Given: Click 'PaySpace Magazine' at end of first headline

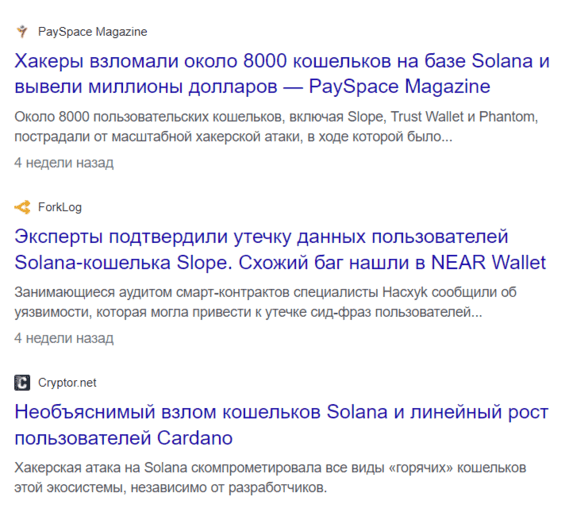Looking at the screenshot, I should tap(400, 86).
